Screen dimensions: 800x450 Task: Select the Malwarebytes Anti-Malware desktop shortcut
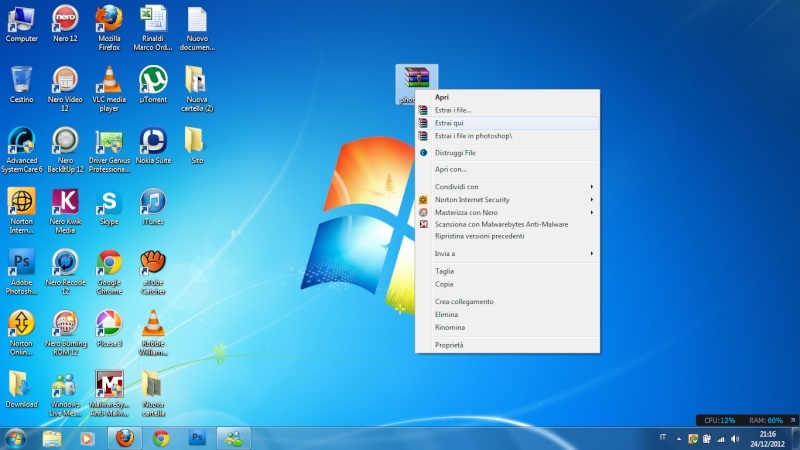109,394
